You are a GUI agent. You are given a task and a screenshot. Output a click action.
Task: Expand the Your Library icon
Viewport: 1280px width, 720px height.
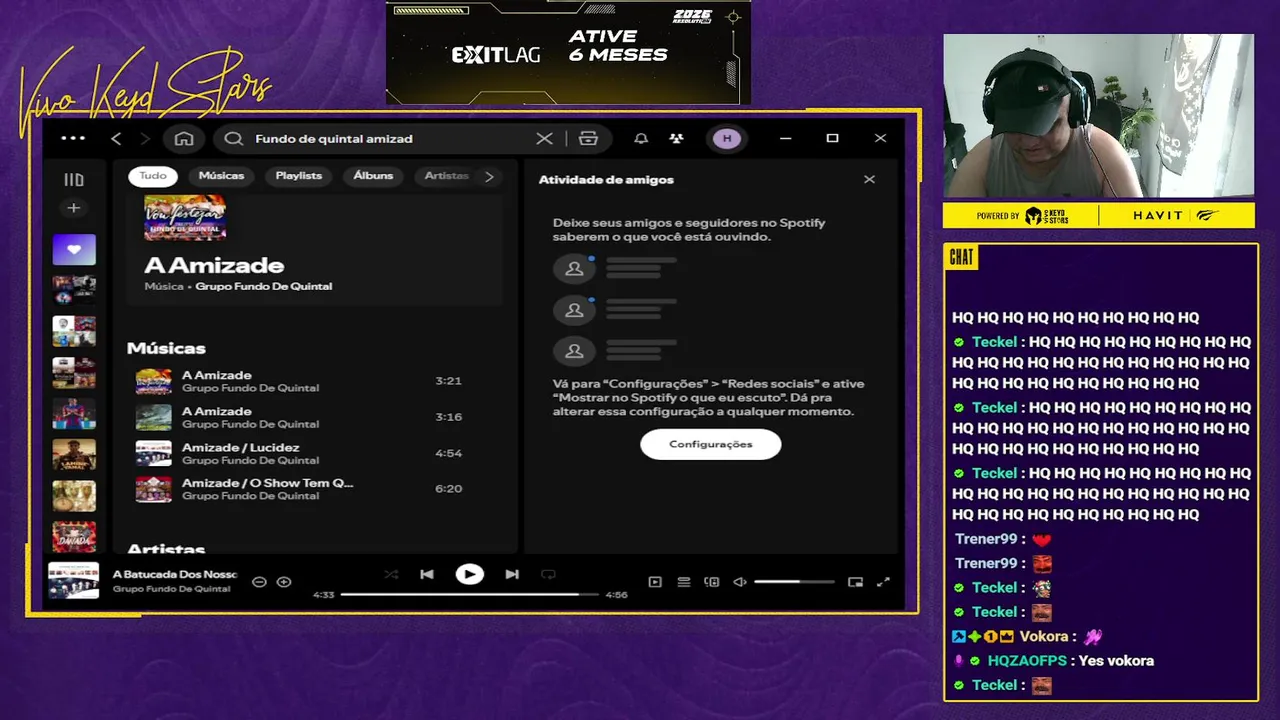coord(74,180)
